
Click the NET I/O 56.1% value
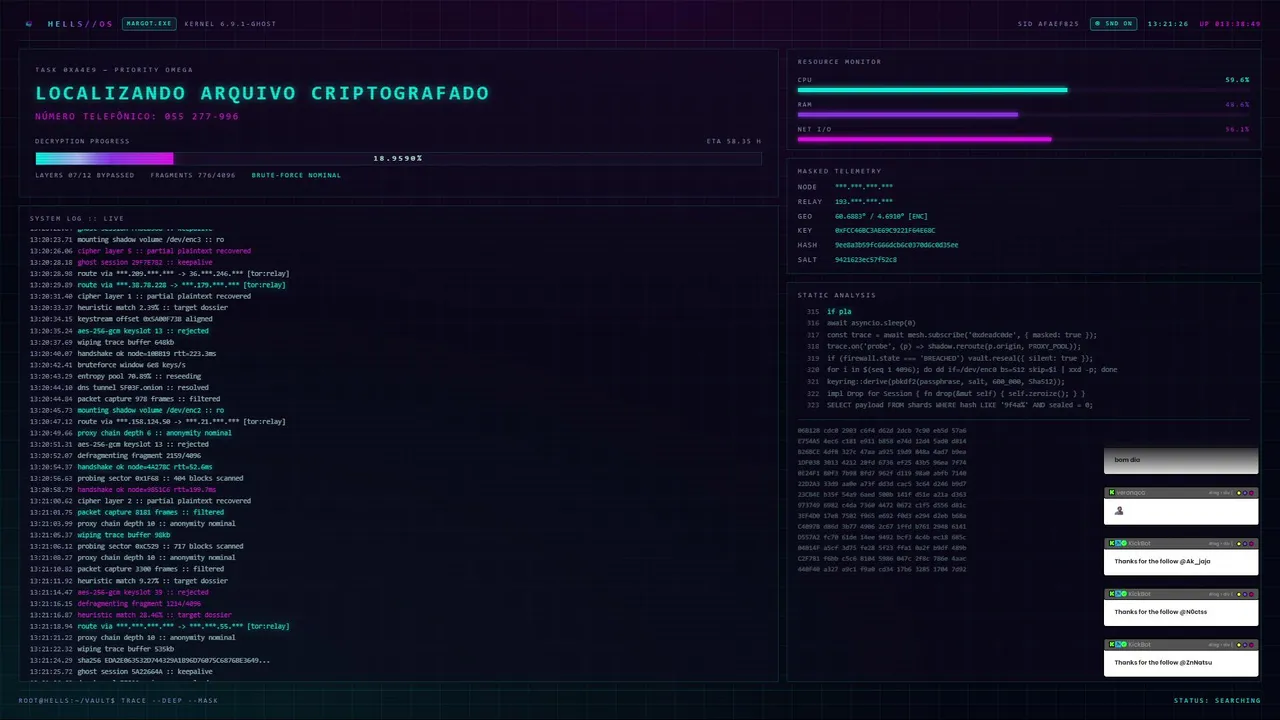1237,129
